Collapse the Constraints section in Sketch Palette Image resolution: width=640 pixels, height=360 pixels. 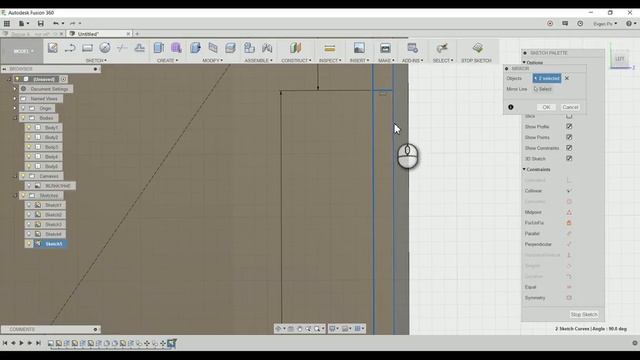(x=524, y=169)
